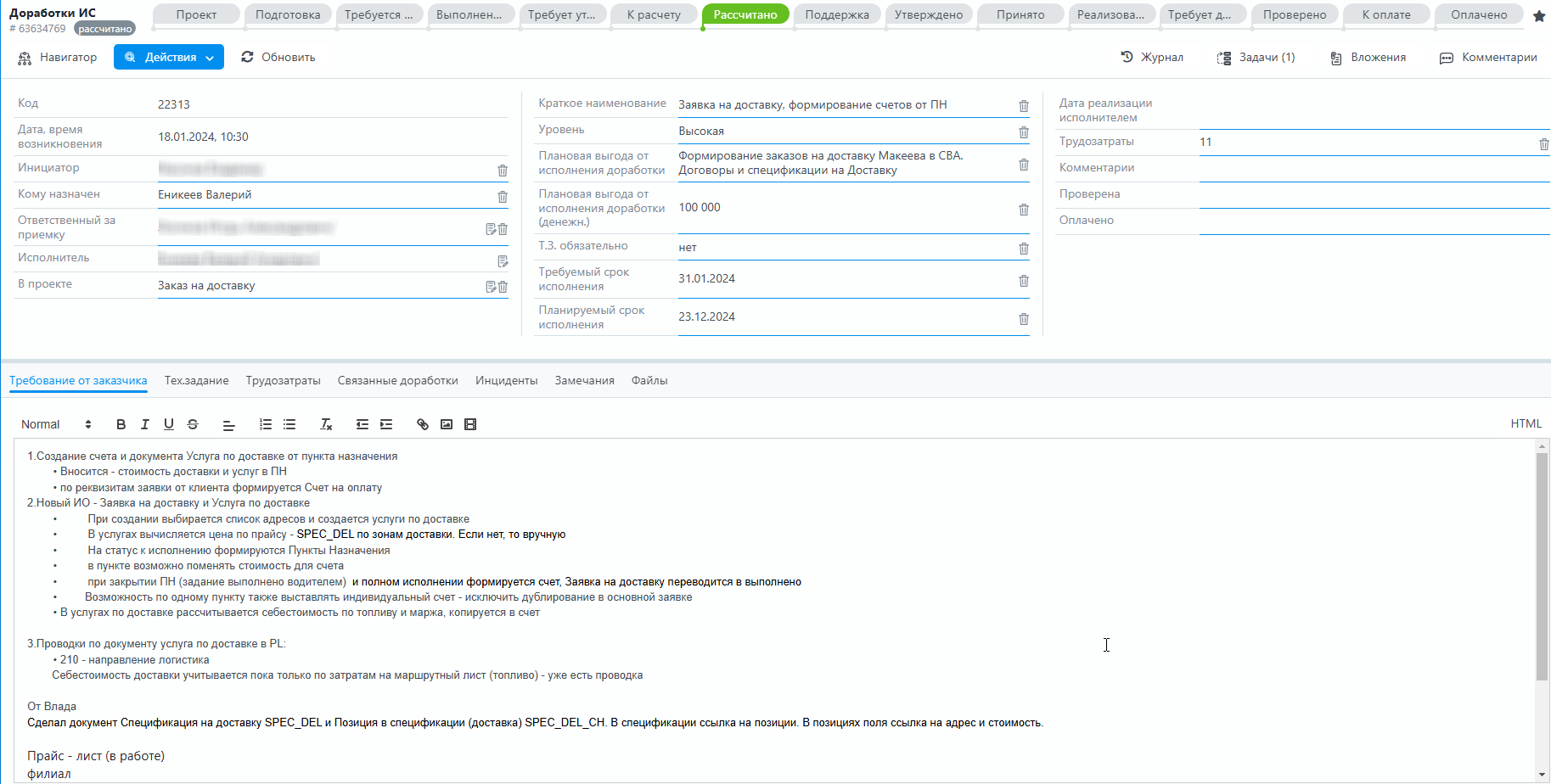The width and height of the screenshot is (1551, 784).
Task: Expand the Normal paragraph style dropdown
Action: (x=56, y=424)
